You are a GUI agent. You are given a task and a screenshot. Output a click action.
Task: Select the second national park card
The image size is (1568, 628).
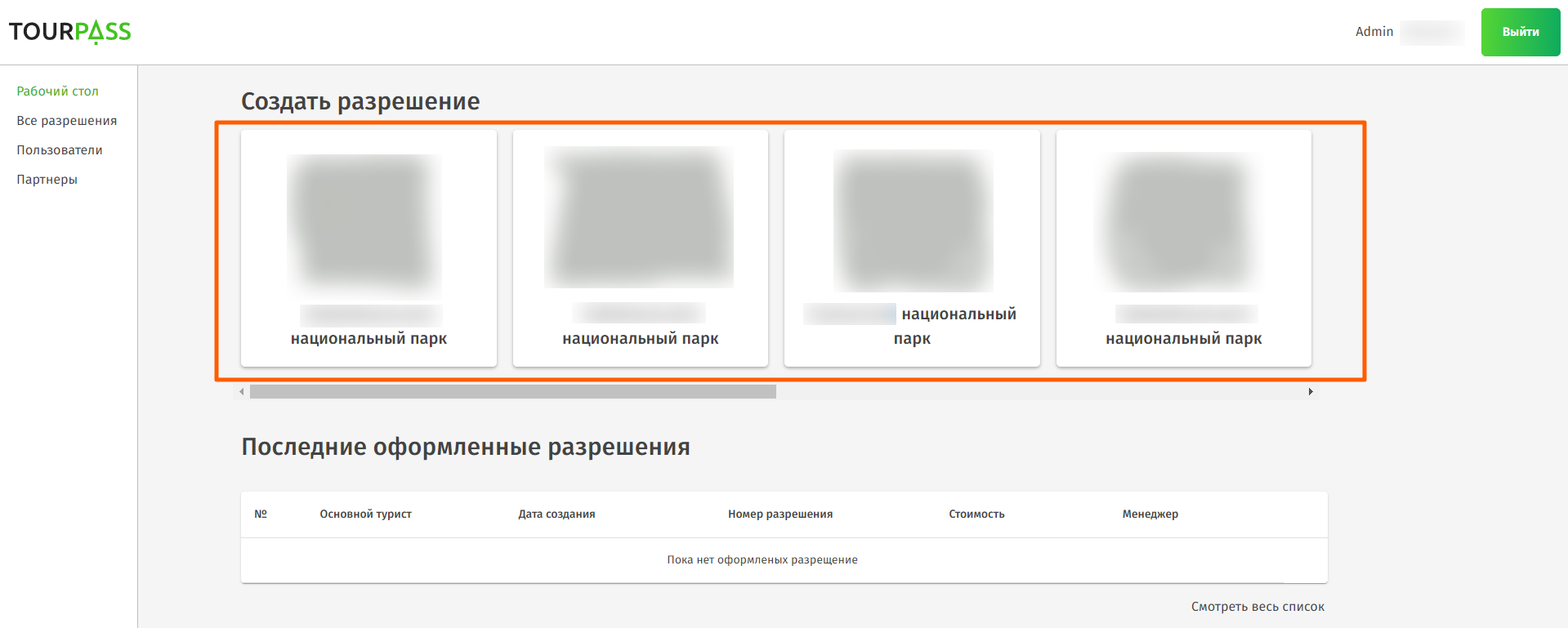click(640, 248)
